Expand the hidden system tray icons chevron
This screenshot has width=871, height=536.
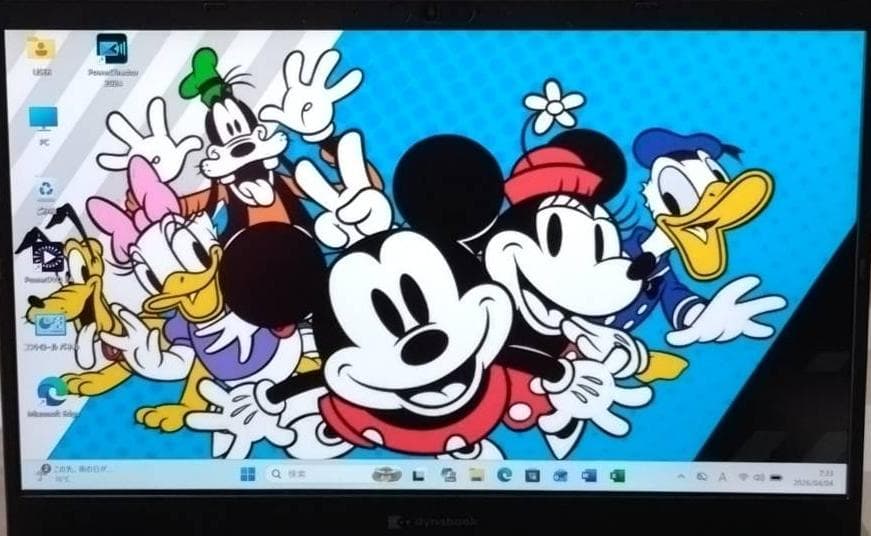click(x=680, y=477)
